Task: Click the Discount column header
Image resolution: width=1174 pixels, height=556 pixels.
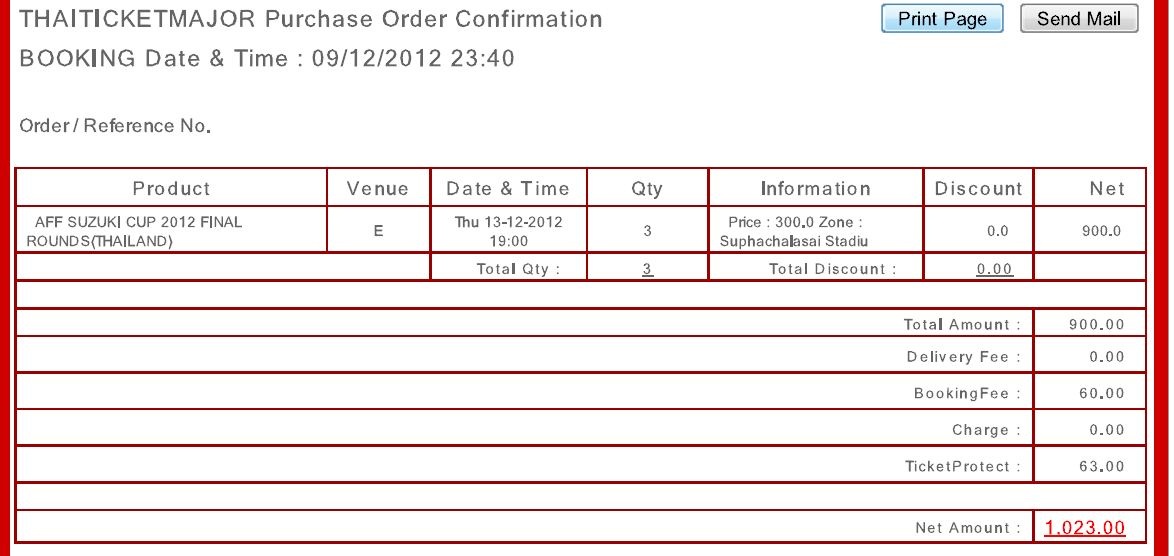Action: coord(979,188)
